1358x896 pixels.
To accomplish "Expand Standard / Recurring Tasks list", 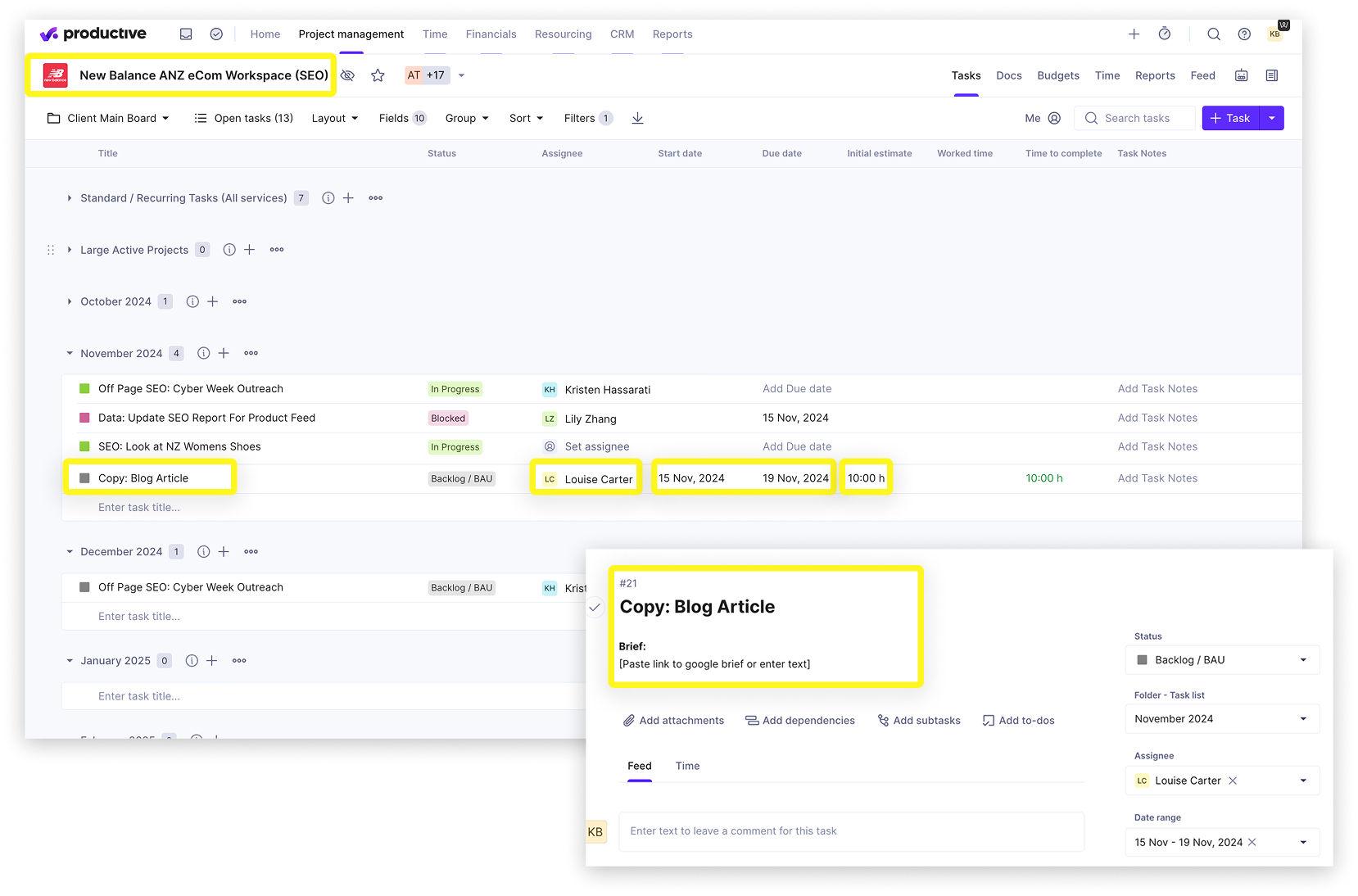I will [x=70, y=198].
